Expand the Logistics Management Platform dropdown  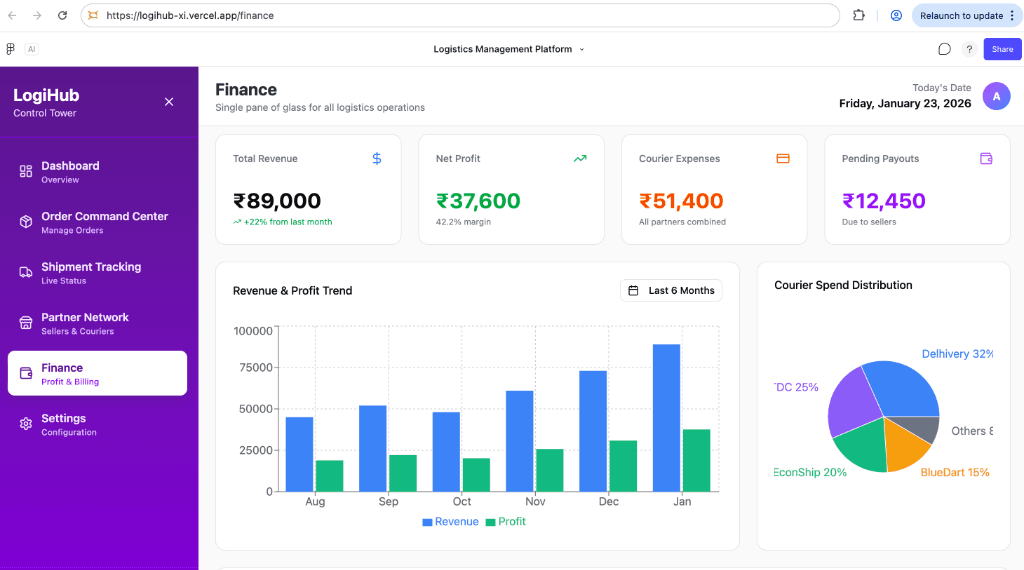509,49
